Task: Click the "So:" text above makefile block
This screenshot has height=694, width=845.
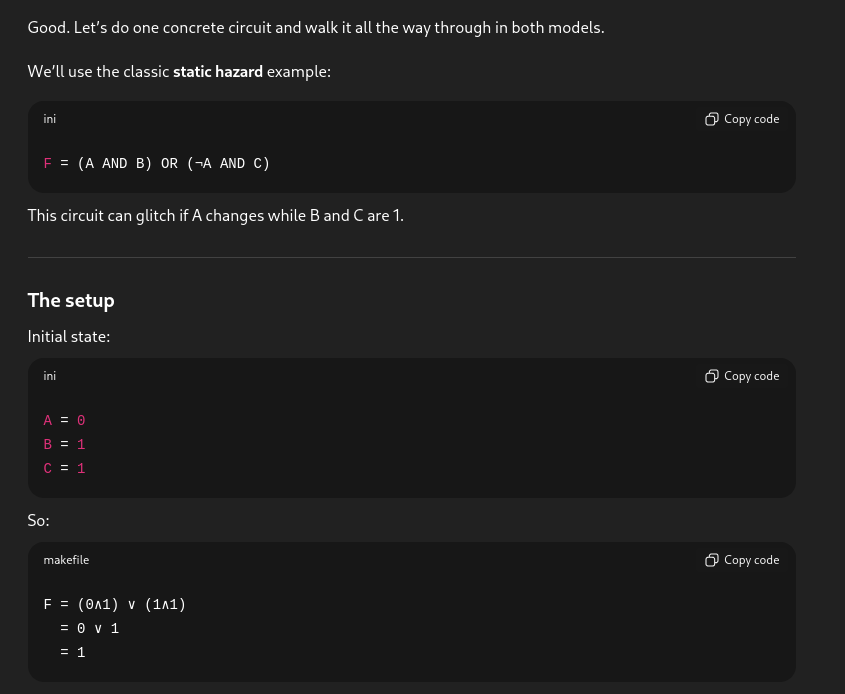Action: point(38,520)
